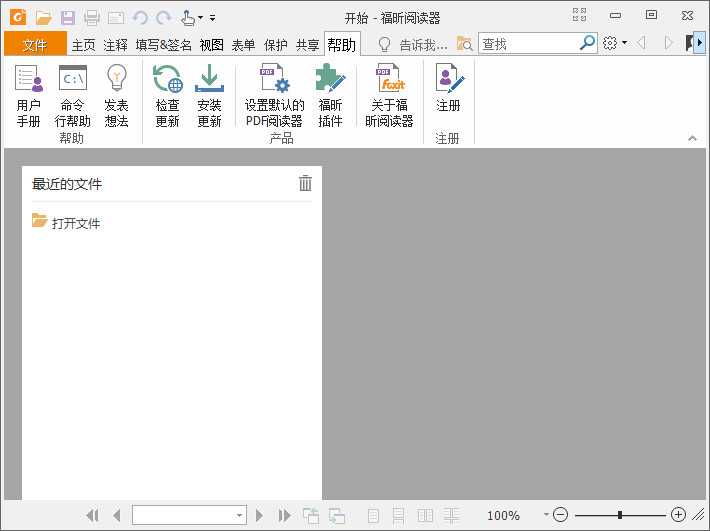Select continuous page view mode
Image resolution: width=710 pixels, height=531 pixels.
(x=398, y=515)
